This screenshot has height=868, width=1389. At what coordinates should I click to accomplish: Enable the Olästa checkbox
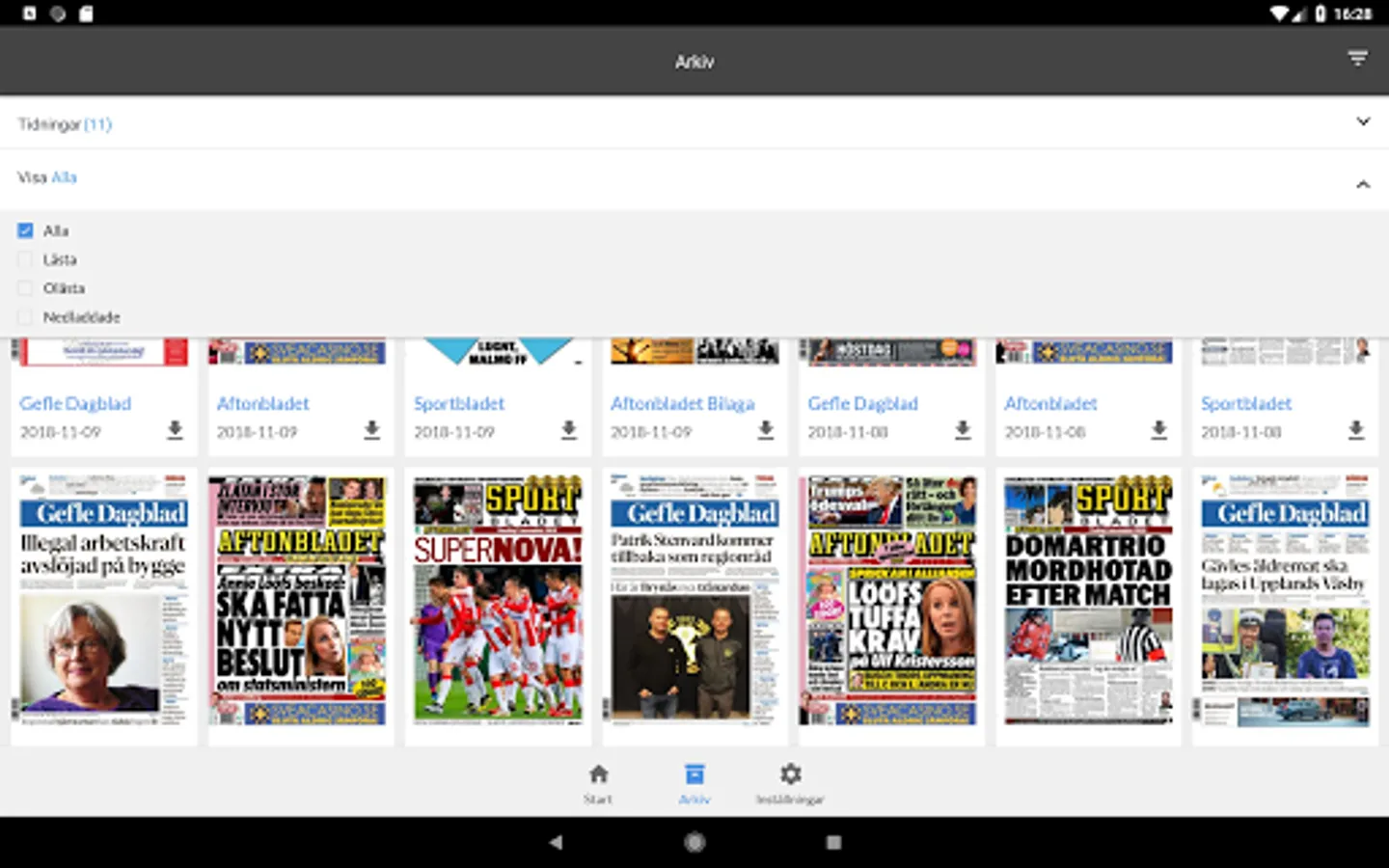click(x=25, y=288)
